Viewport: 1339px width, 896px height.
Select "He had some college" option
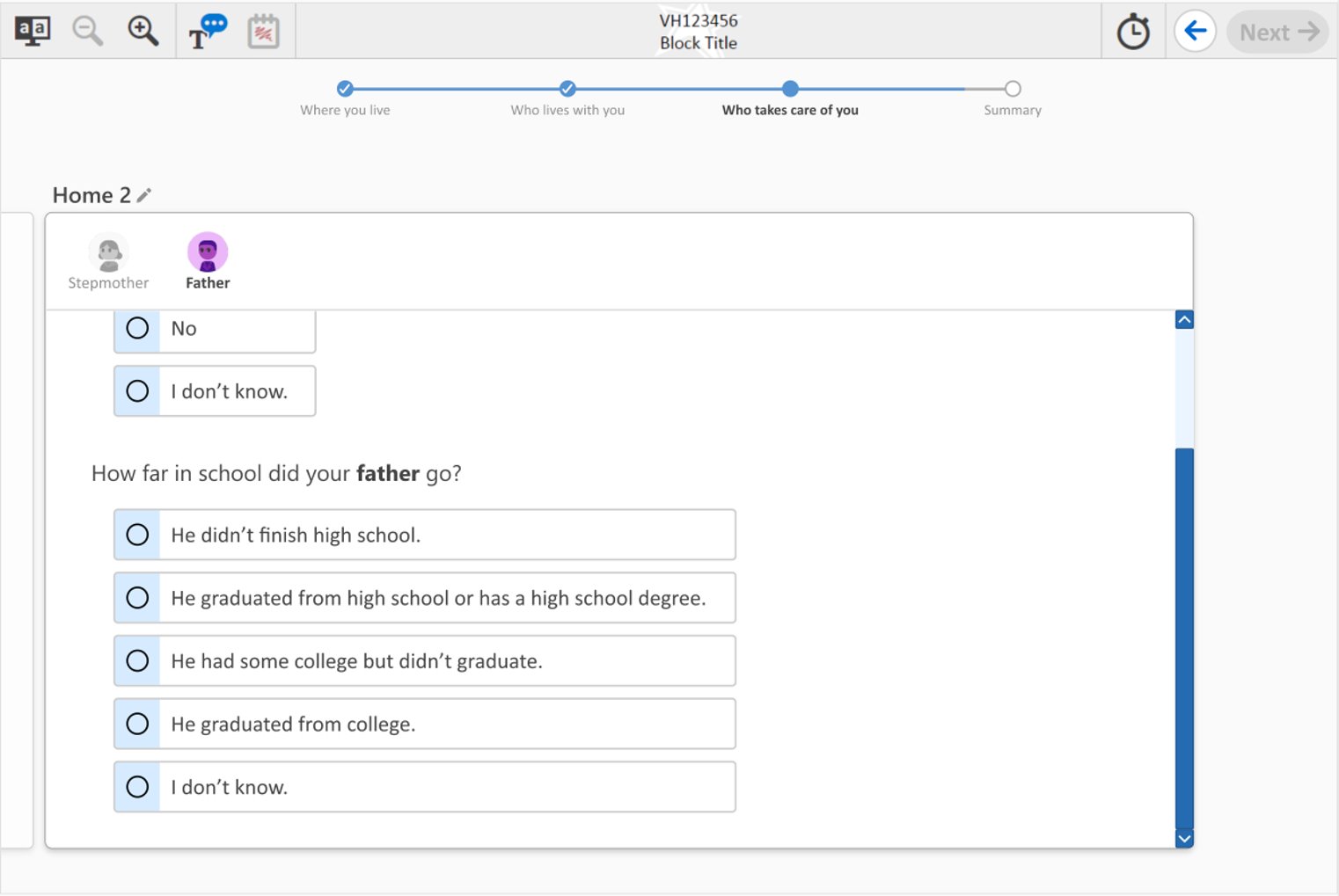pos(137,660)
